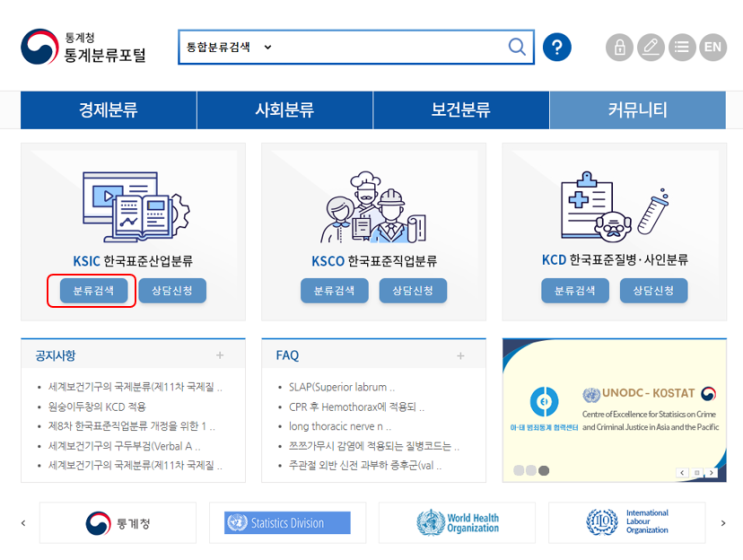Click banner next slide arrow
This screenshot has width=743, height=560.
(711, 472)
